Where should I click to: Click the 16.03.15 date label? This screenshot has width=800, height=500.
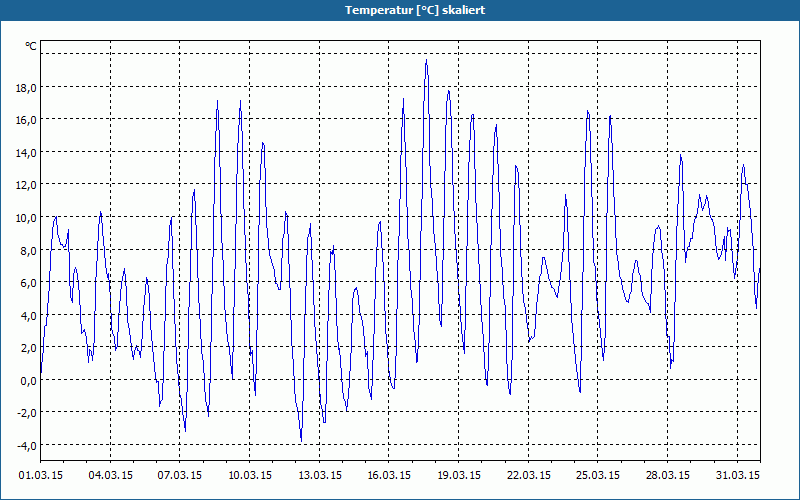389,475
